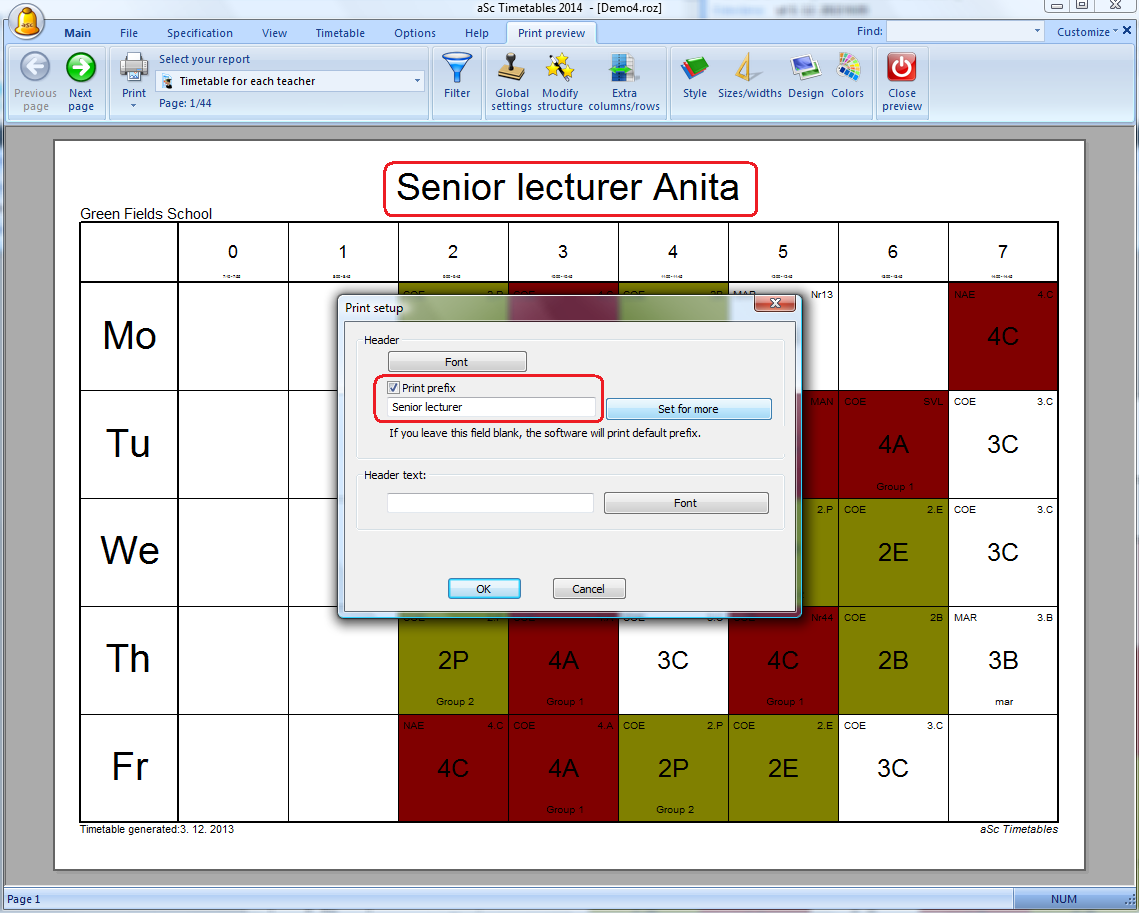The image size is (1139, 913).
Task: Expand the Select your report dropdown
Action: click(x=417, y=81)
